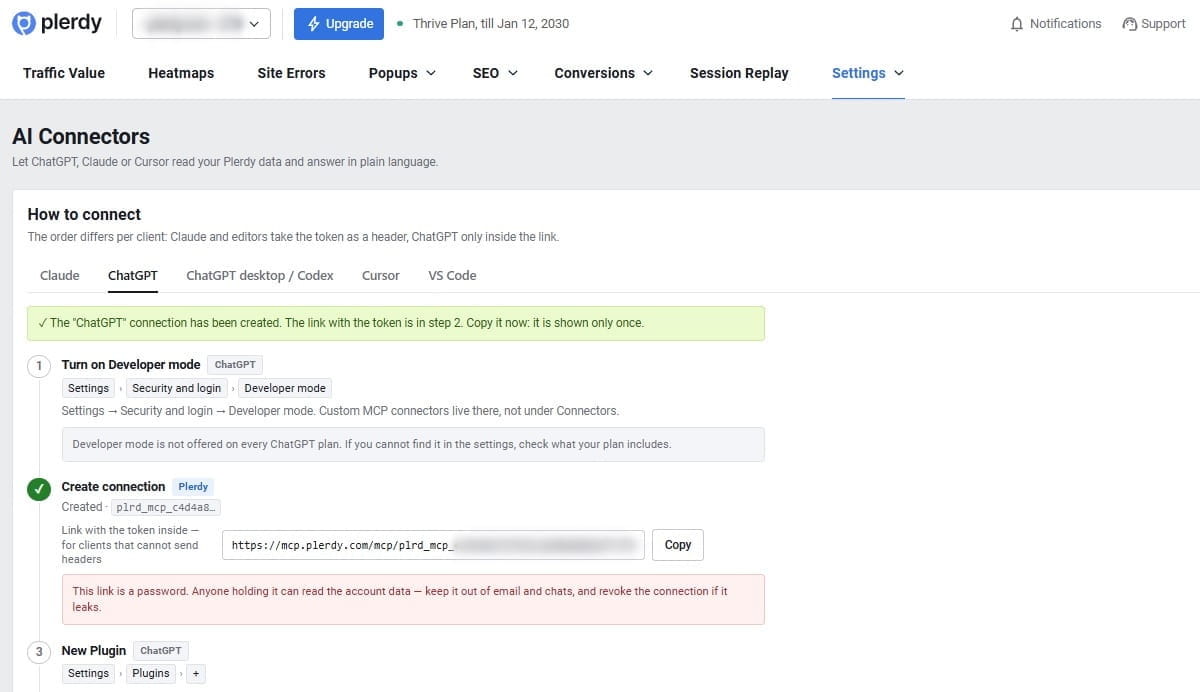Viewport: 1200px width, 692px height.
Task: Open Session Replay
Action: tap(739, 73)
